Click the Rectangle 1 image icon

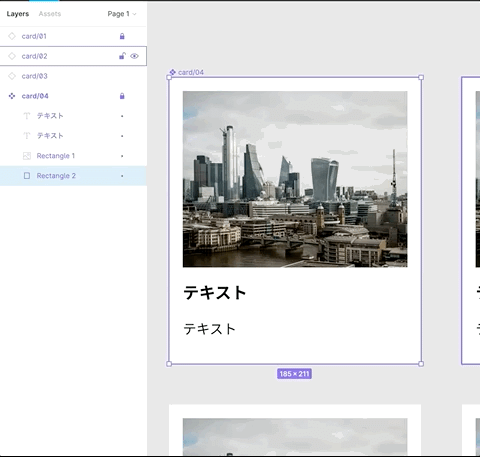point(27,156)
